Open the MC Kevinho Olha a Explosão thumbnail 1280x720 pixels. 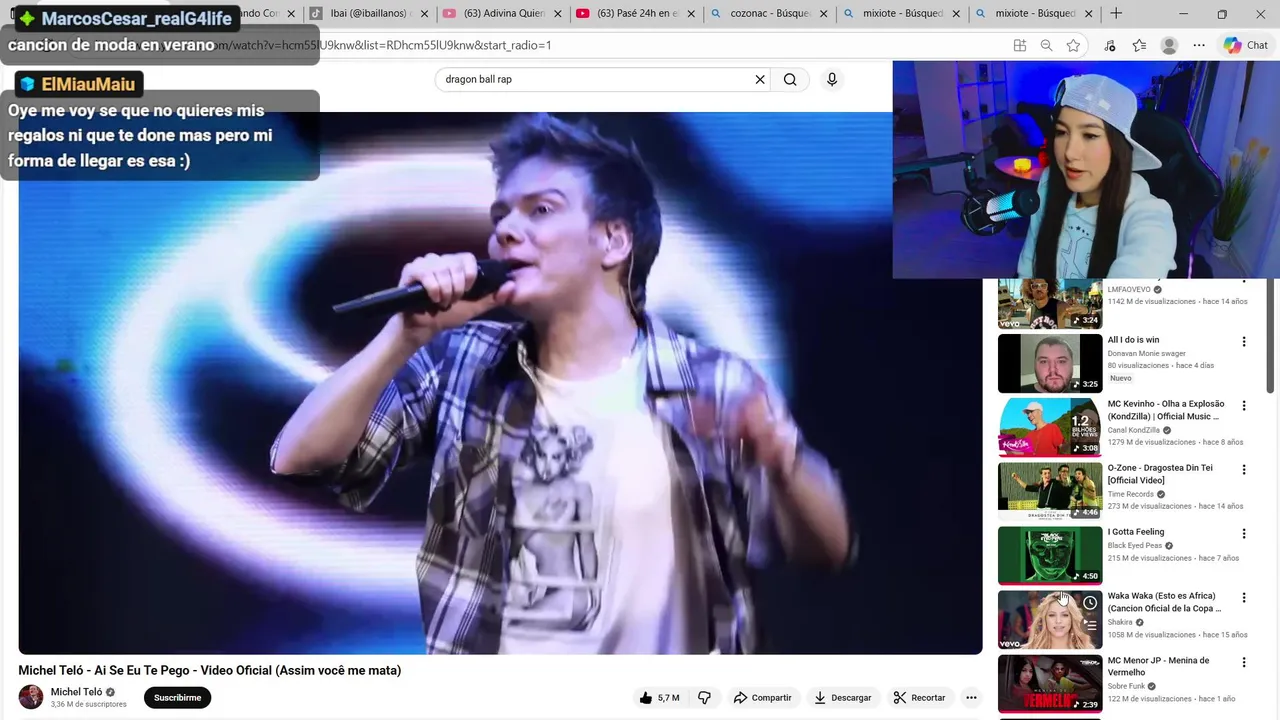pyautogui.click(x=1050, y=427)
